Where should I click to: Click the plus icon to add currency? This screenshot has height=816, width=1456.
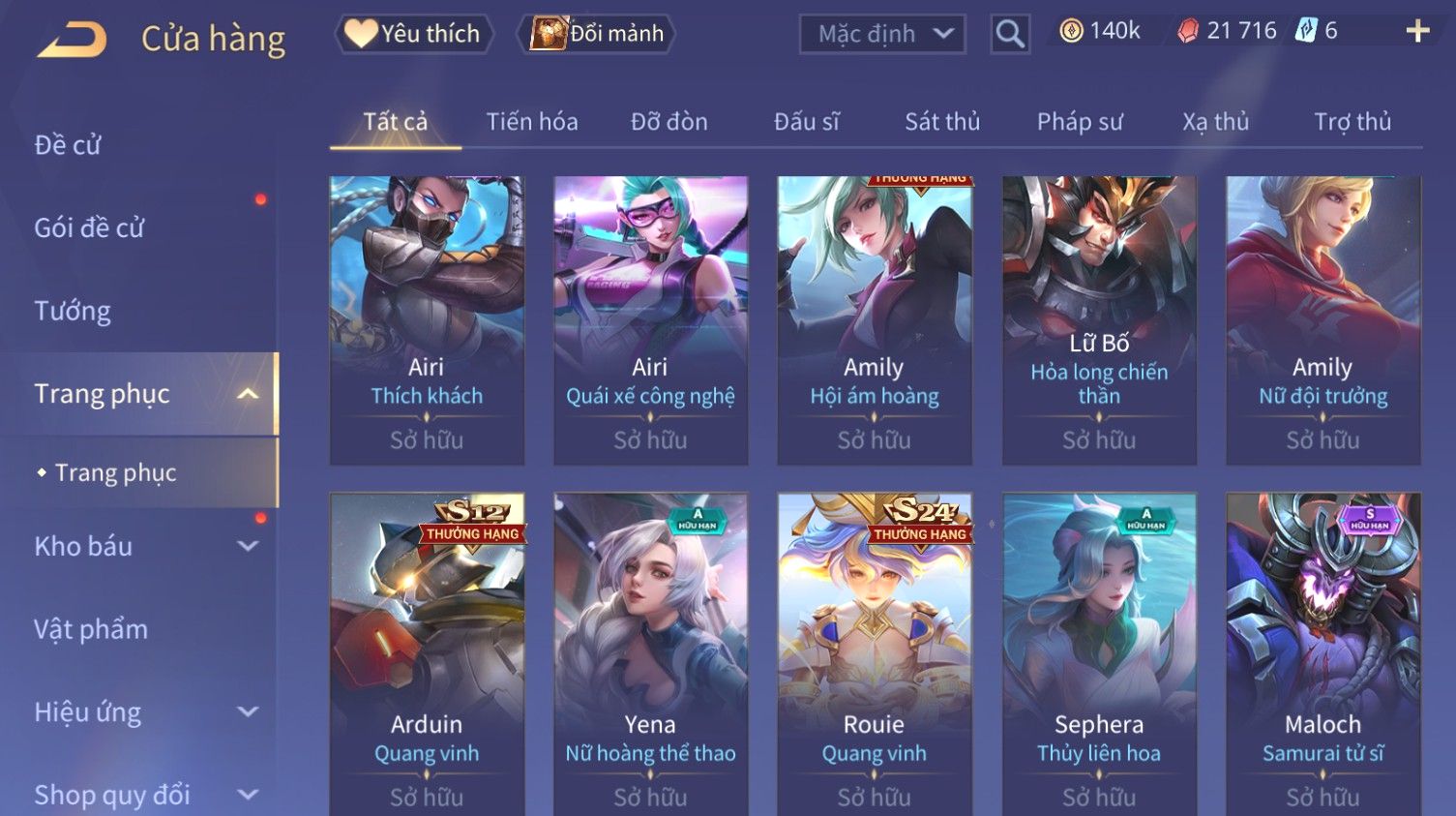1417,32
